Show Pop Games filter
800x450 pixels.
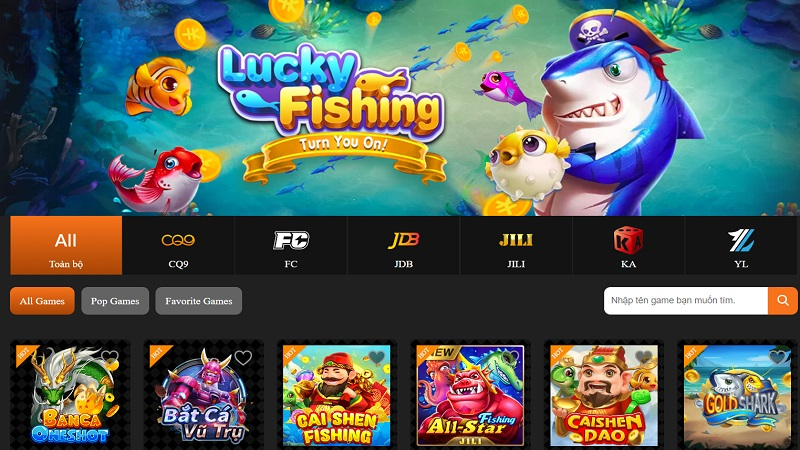(x=115, y=301)
